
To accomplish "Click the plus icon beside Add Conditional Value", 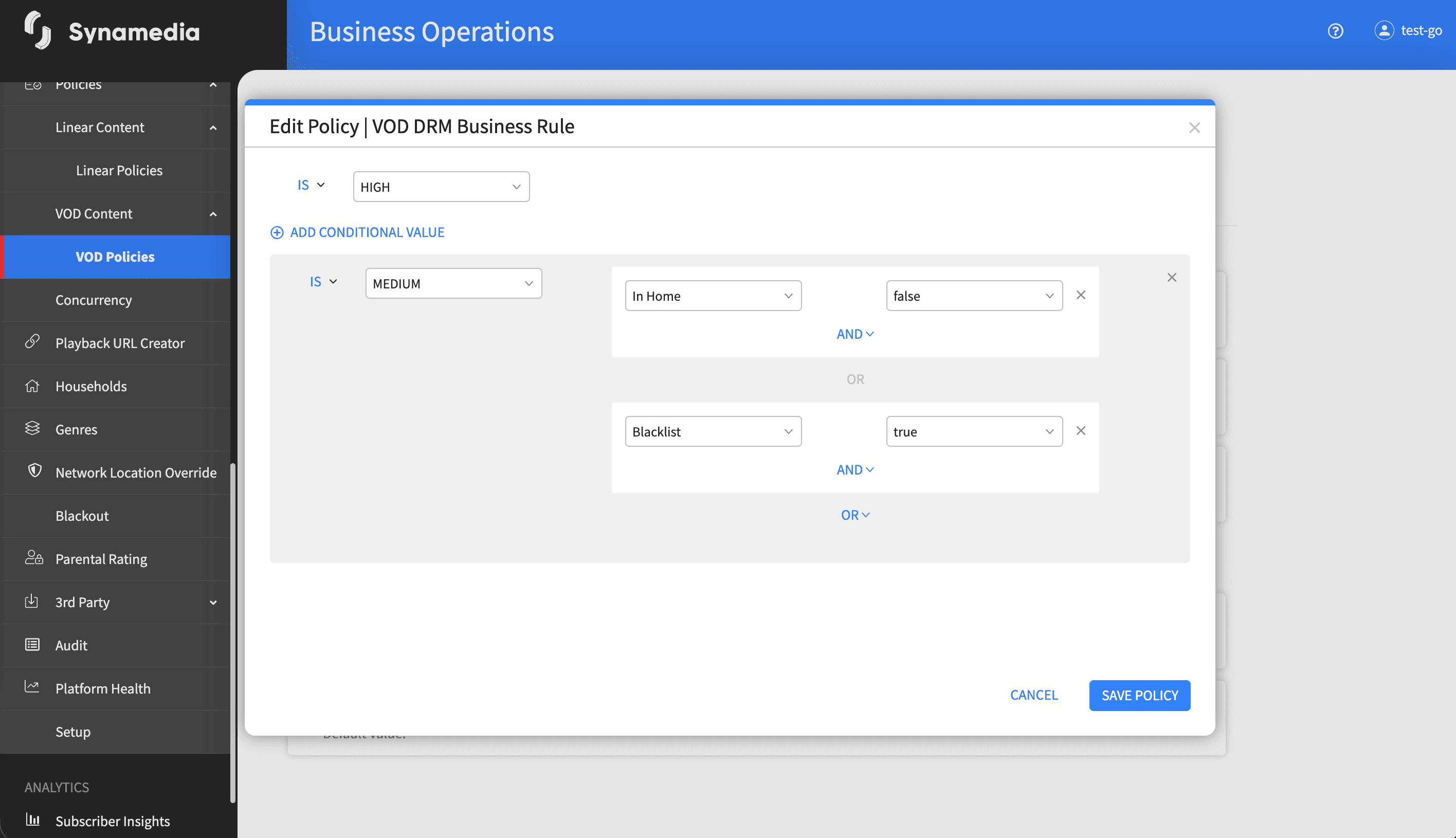I will (277, 232).
